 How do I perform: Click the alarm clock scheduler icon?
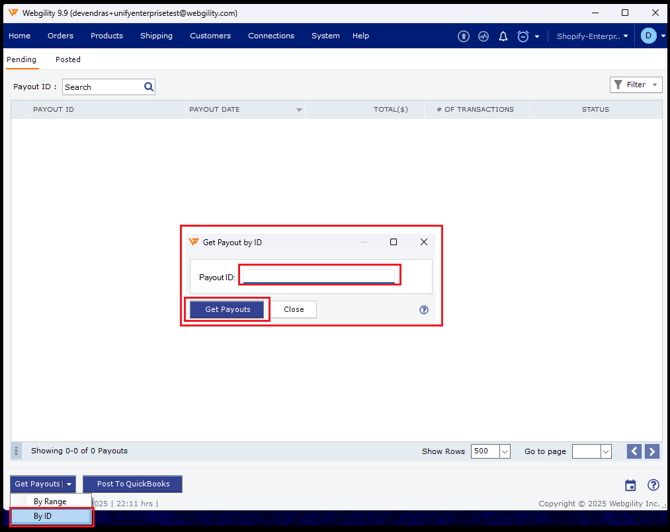point(523,36)
